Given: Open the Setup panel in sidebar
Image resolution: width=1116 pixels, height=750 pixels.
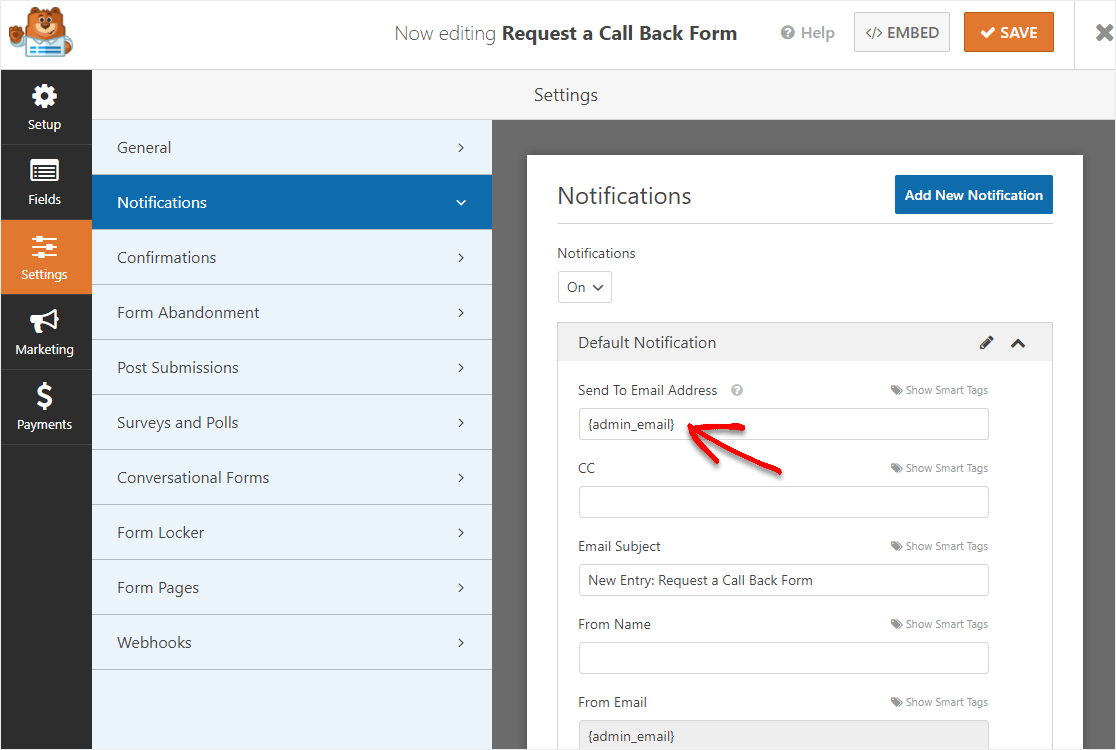Looking at the screenshot, I should [x=44, y=105].
